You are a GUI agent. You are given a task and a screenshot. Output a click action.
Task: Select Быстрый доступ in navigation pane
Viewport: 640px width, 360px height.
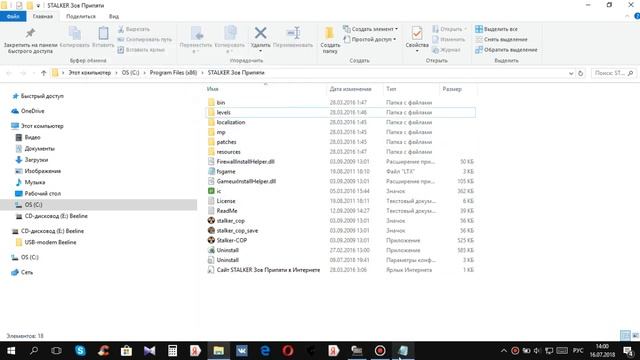pos(42,96)
